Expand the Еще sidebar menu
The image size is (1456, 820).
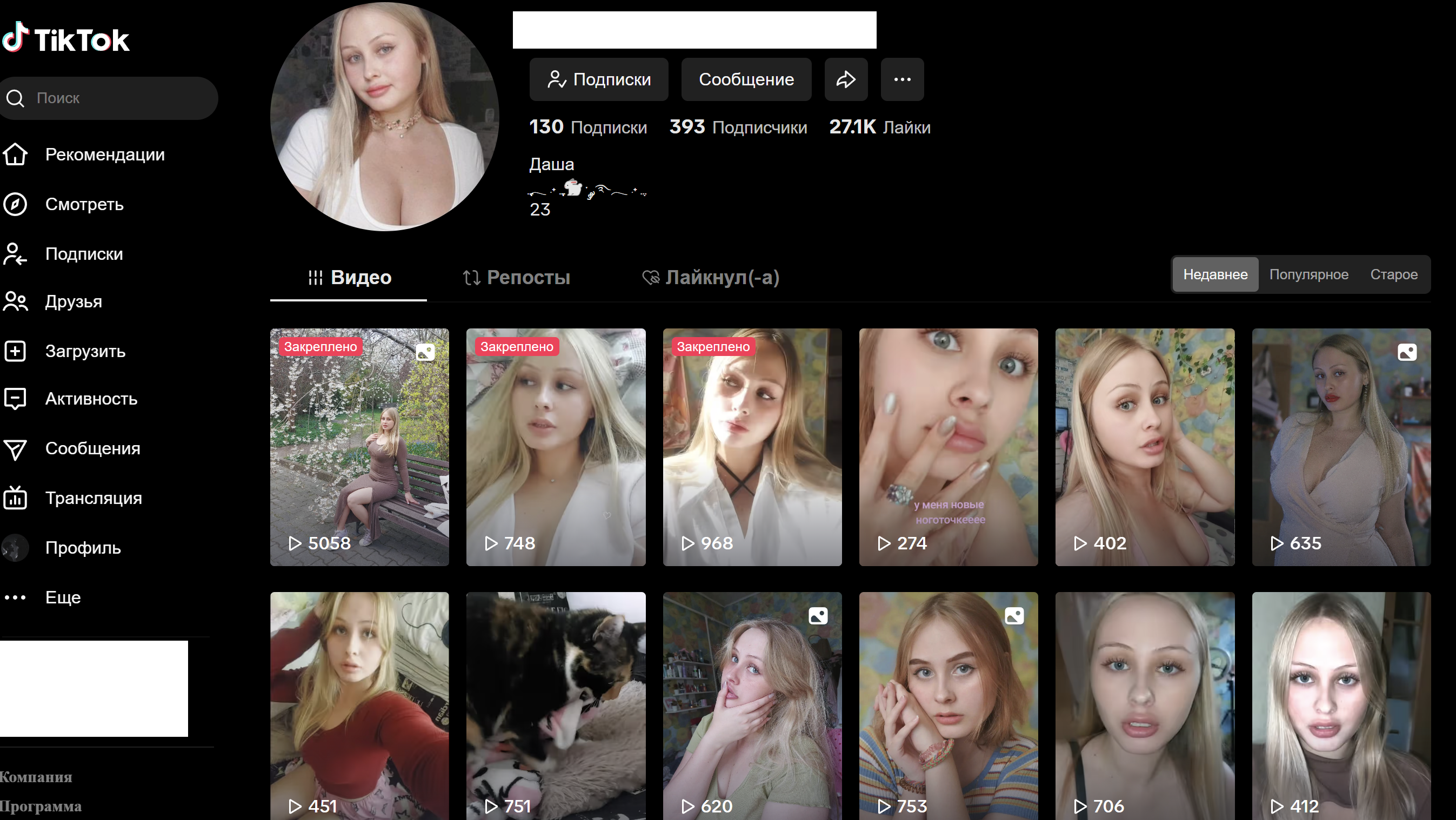[x=63, y=597]
